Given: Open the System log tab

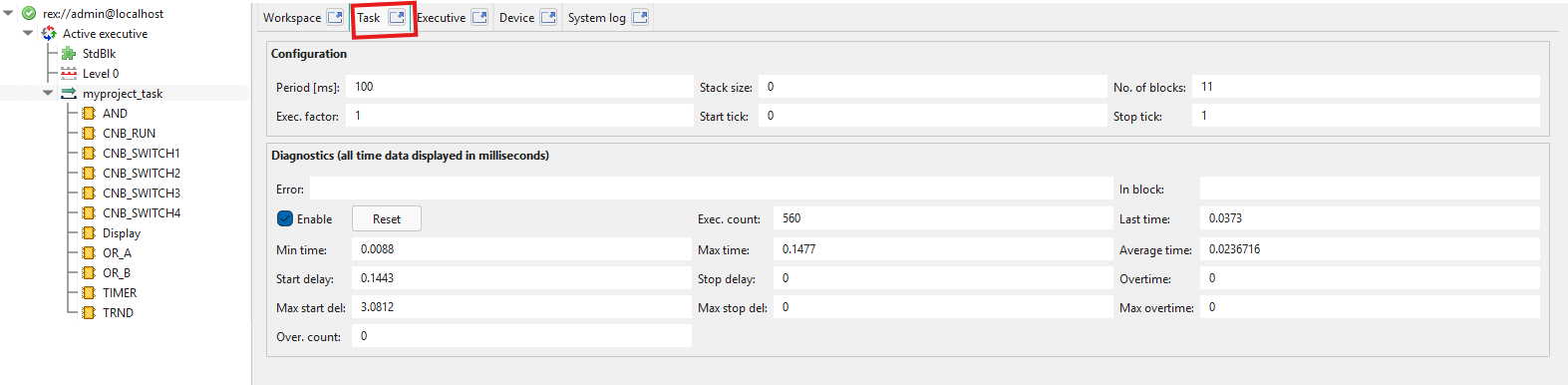Looking at the screenshot, I should (597, 18).
